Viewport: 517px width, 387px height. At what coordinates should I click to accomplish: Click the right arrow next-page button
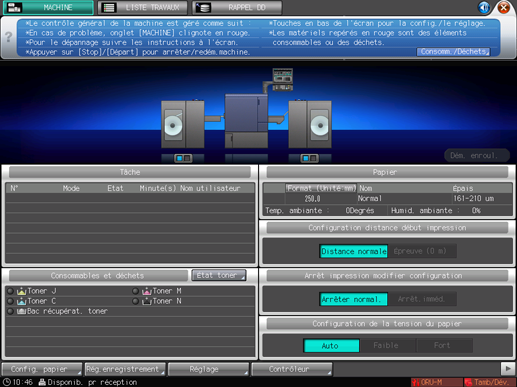point(508,369)
